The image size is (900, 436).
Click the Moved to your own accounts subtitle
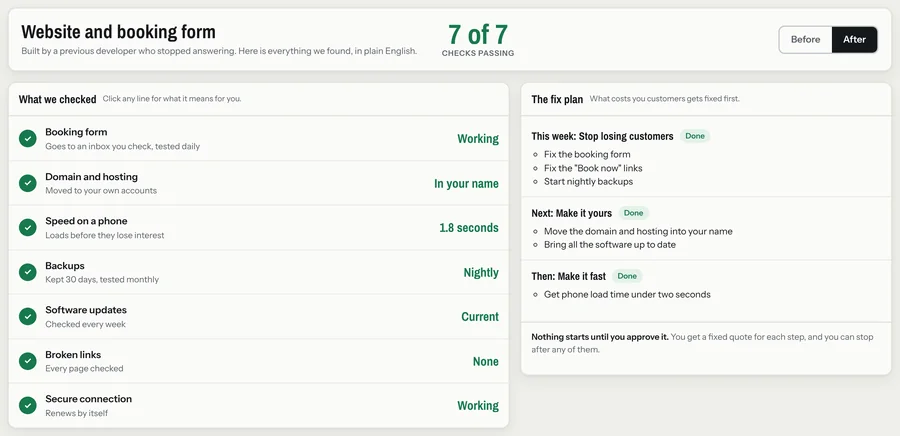pyautogui.click(x=101, y=190)
